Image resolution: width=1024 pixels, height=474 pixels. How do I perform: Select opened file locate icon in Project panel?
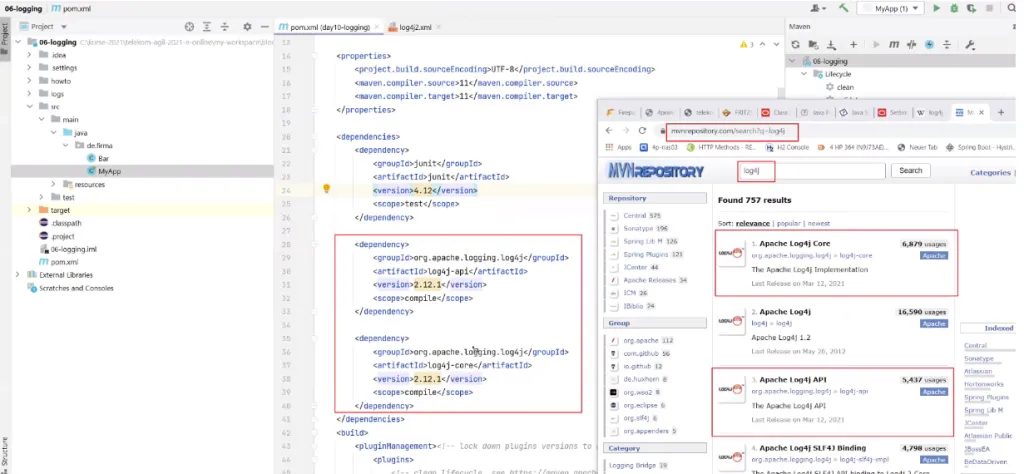[189, 27]
